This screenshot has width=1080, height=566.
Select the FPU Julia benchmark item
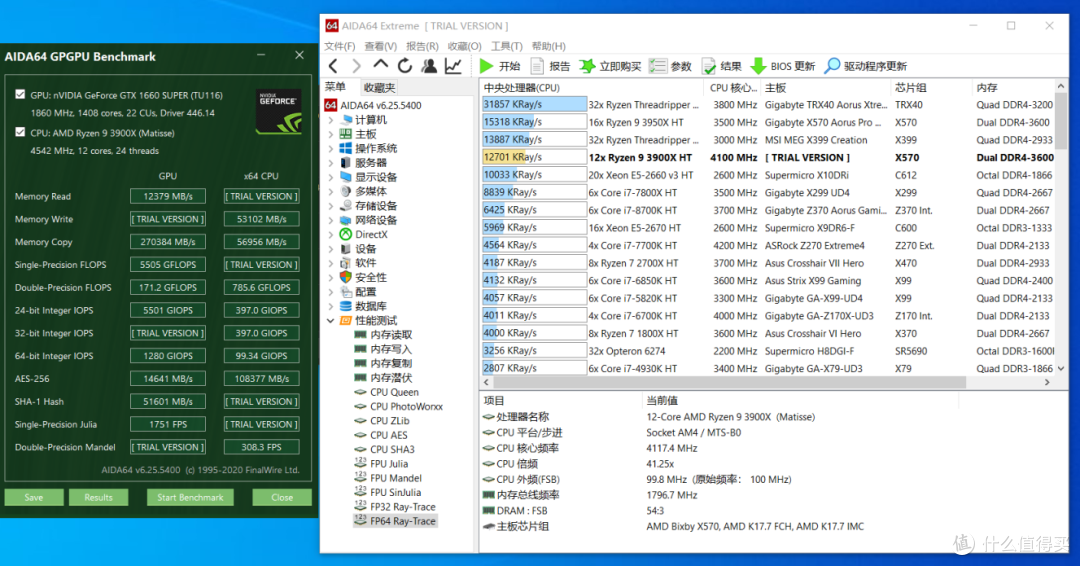(x=382, y=464)
